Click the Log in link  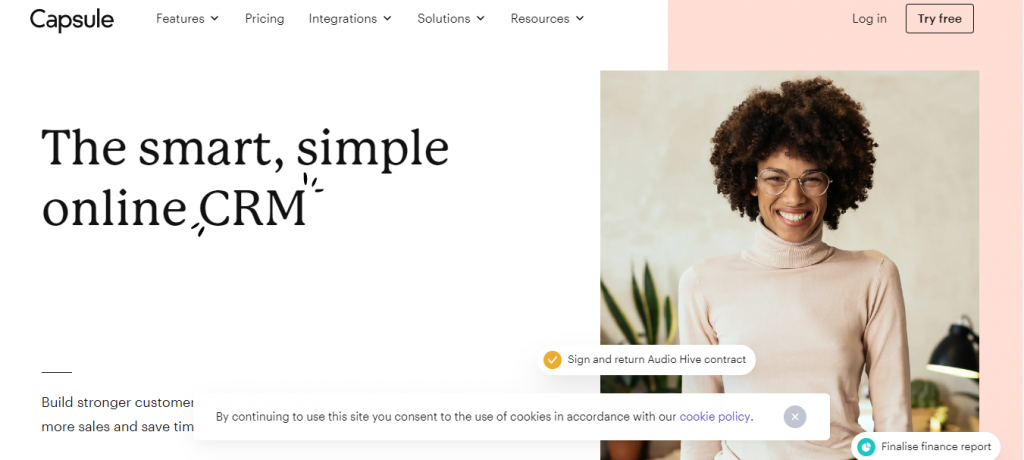(869, 19)
